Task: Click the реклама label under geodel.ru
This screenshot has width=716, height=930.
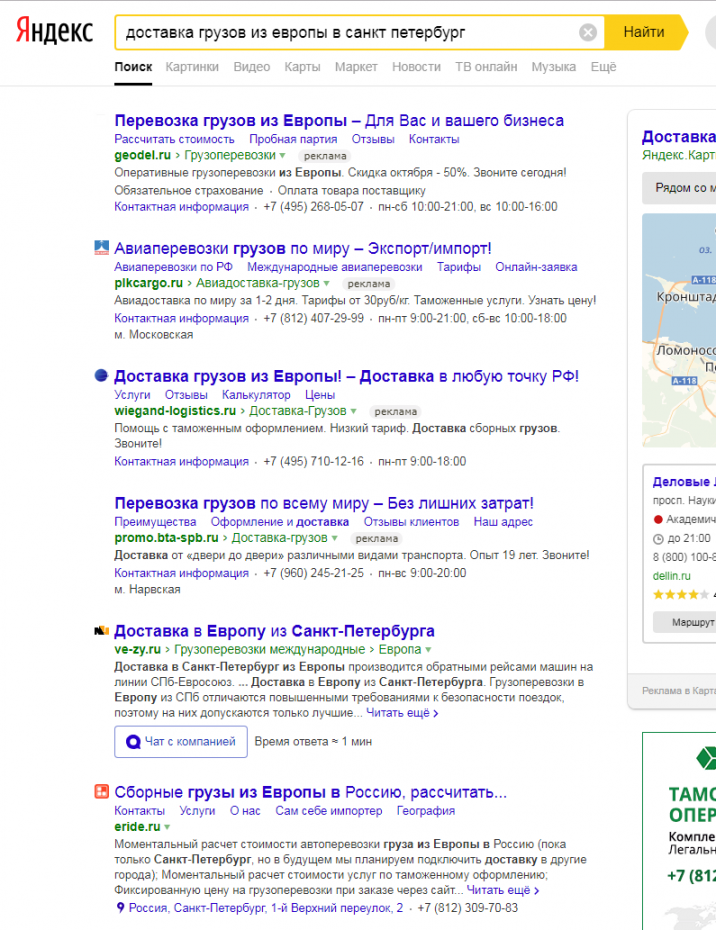Action: pos(325,156)
